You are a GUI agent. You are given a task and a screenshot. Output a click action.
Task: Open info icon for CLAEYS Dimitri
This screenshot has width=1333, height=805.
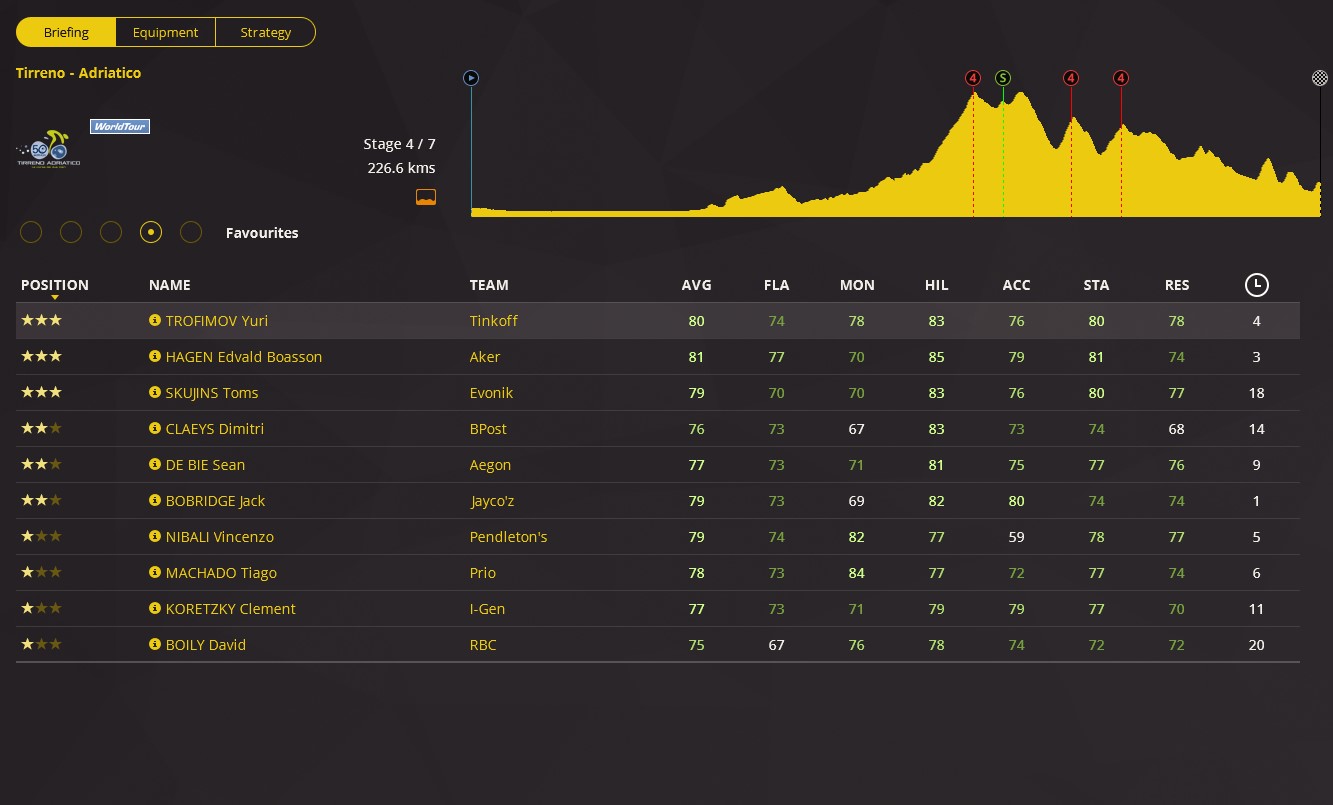(155, 429)
